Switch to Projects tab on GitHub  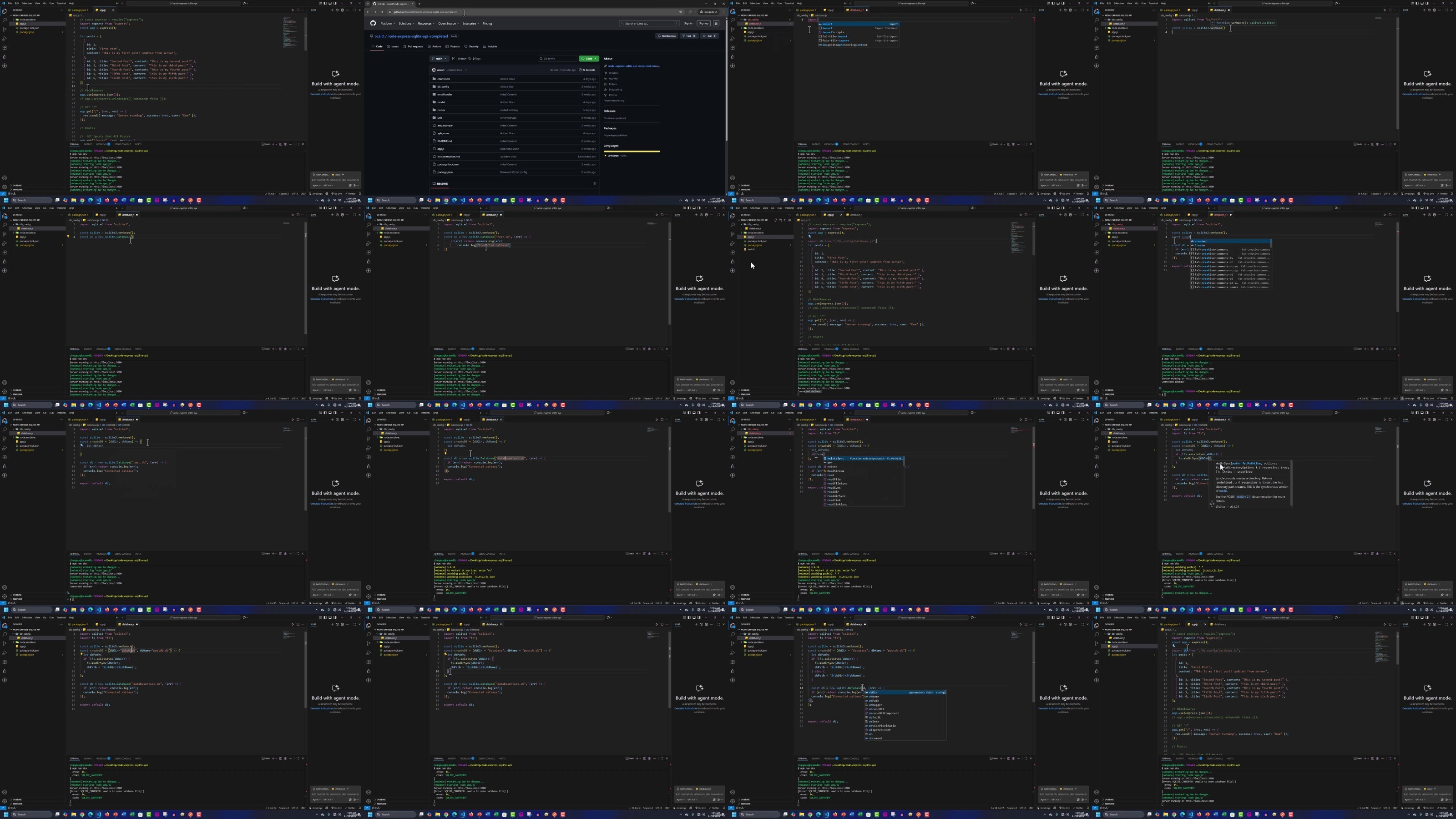coord(453,46)
